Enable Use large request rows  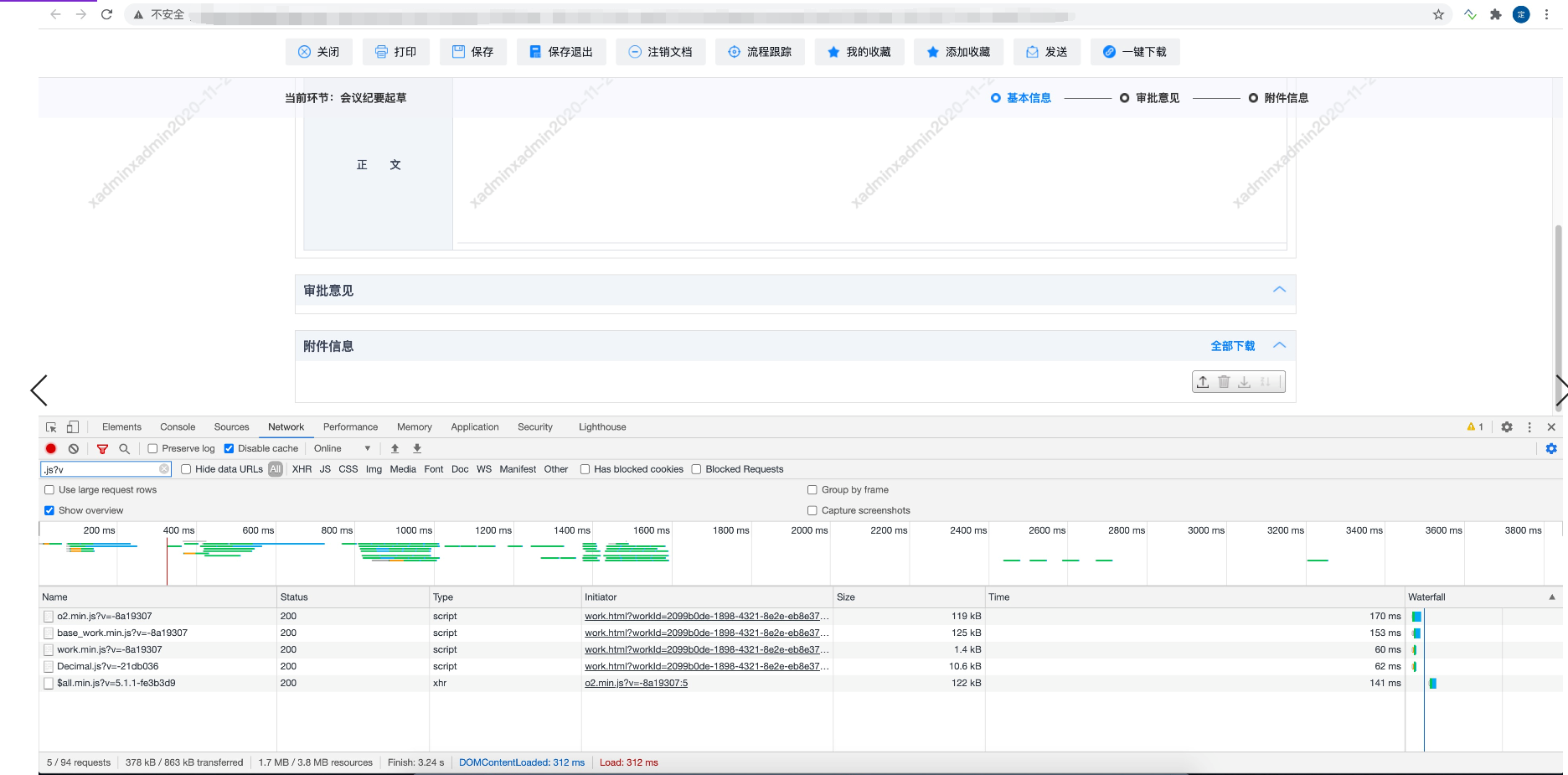tap(49, 490)
